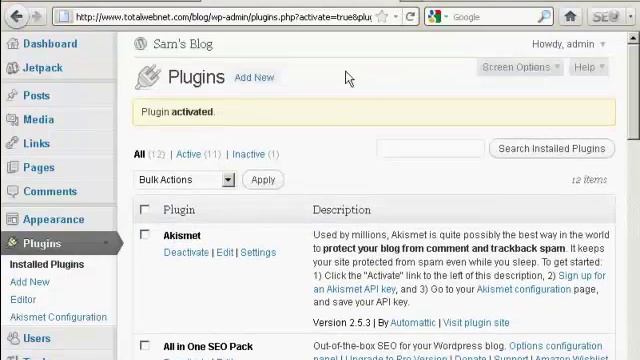Click Visit plugin site for Akismet

[x=476, y=323]
